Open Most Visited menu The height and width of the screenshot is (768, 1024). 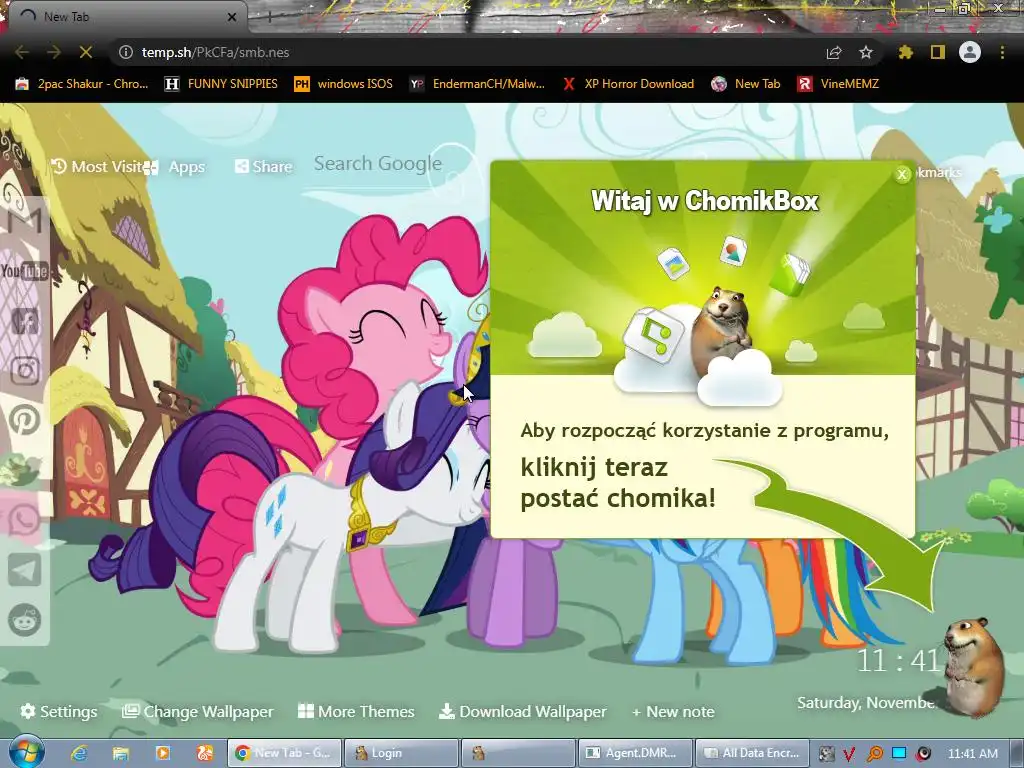pyautogui.click(x=96, y=167)
